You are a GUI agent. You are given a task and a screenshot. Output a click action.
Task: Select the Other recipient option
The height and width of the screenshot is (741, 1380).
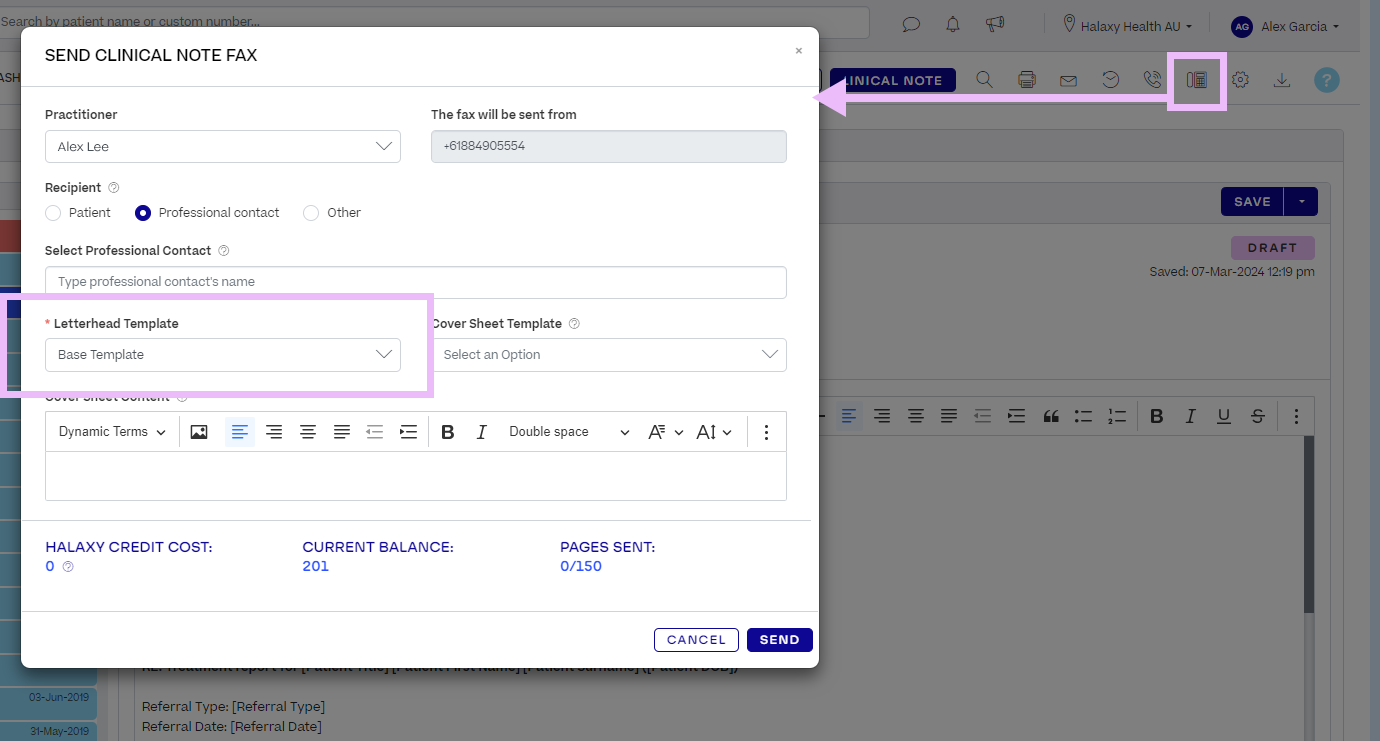[x=311, y=213]
